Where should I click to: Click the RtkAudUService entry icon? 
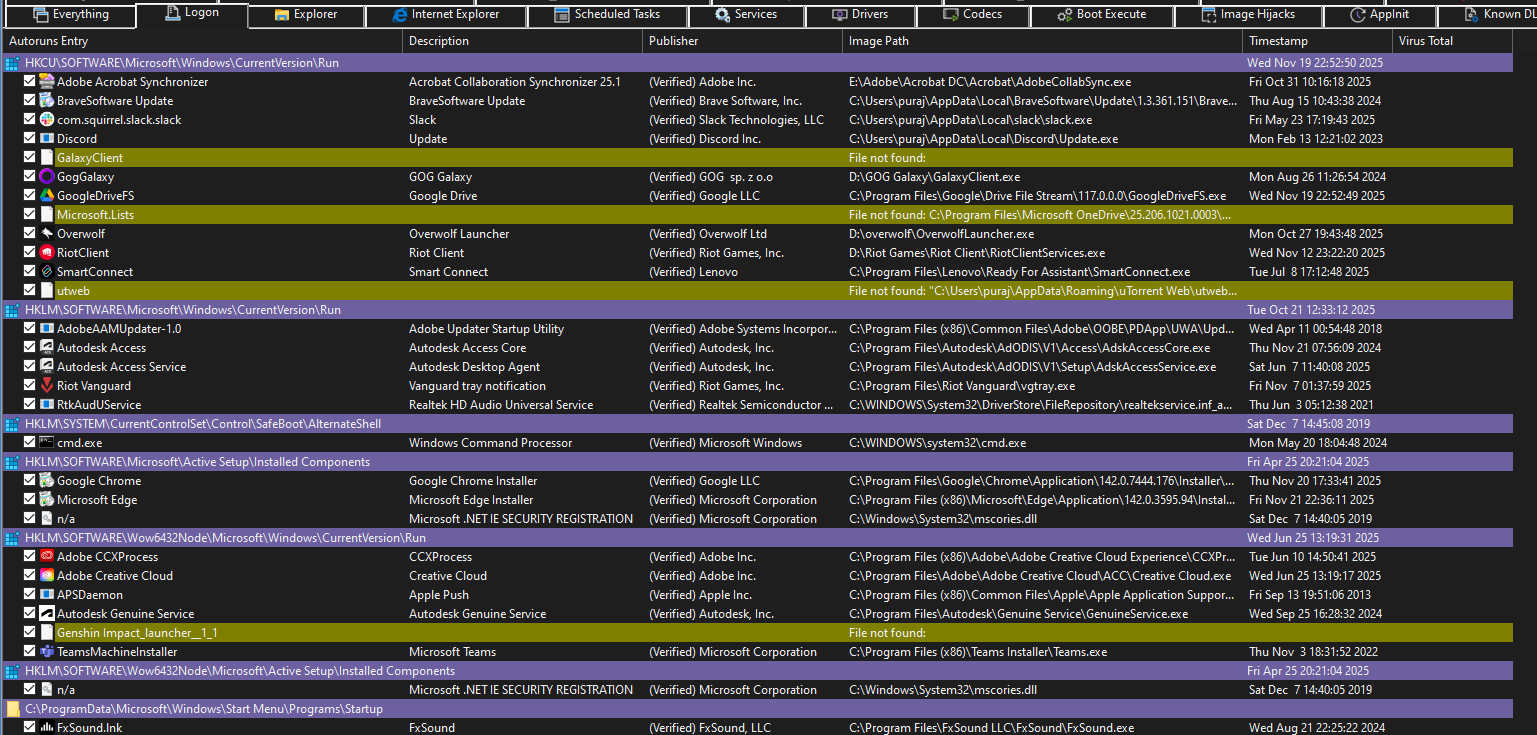click(x=46, y=405)
